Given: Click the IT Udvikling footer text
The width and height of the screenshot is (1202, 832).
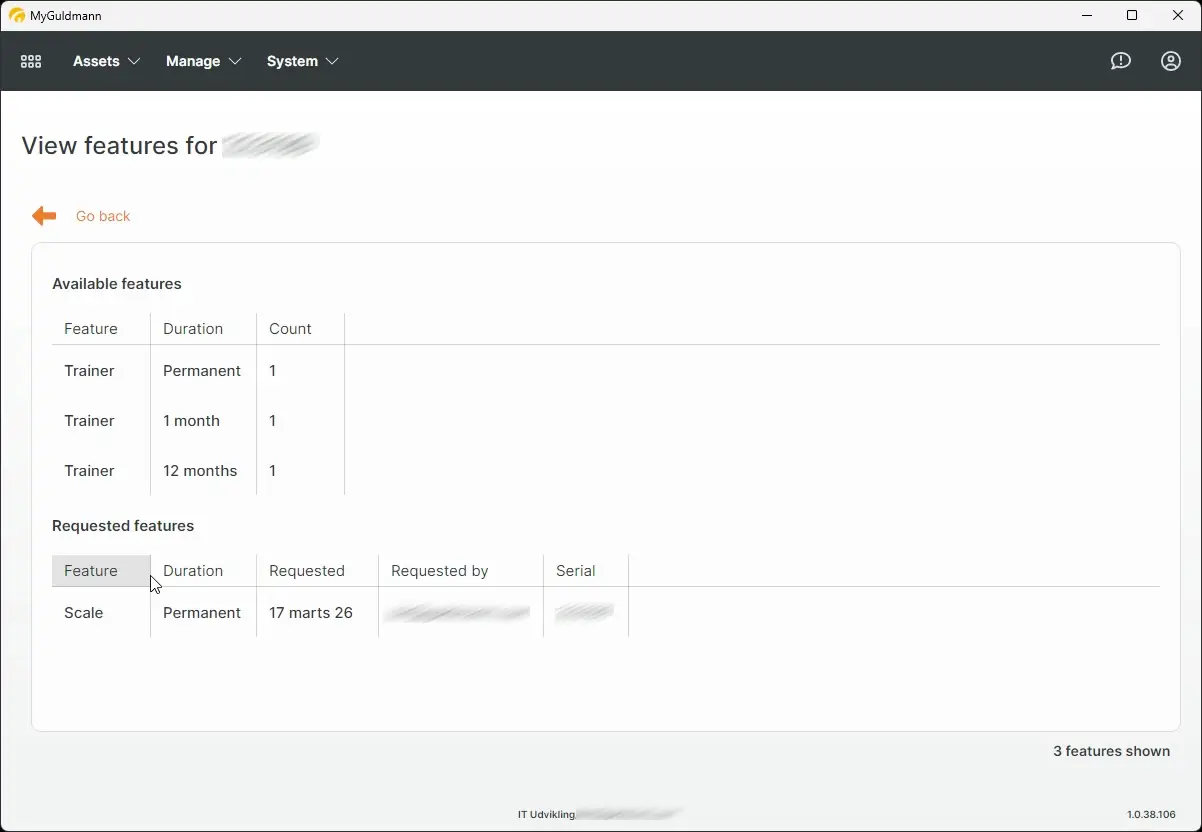Looking at the screenshot, I should 546,814.
